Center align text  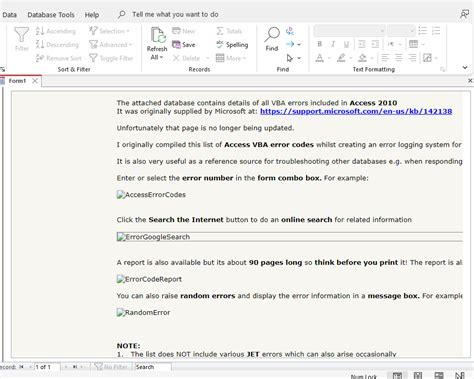[x=398, y=58]
